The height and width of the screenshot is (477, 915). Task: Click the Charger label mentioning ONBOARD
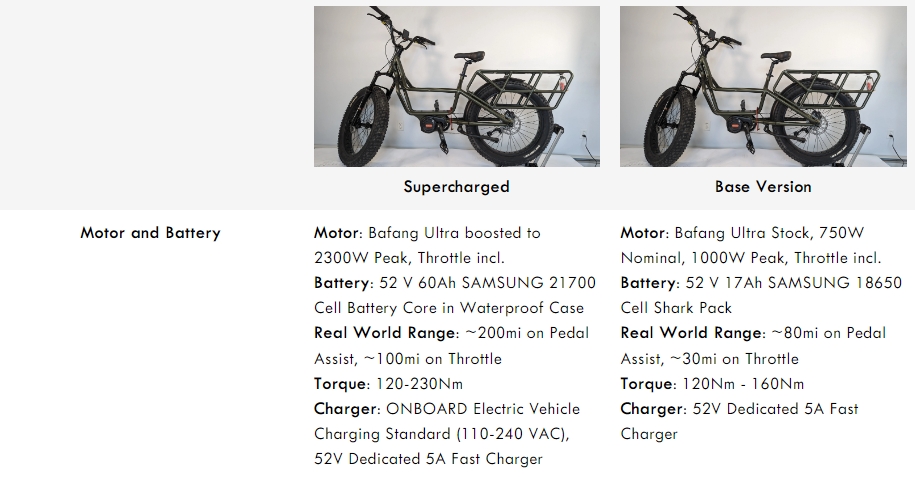click(x=345, y=409)
